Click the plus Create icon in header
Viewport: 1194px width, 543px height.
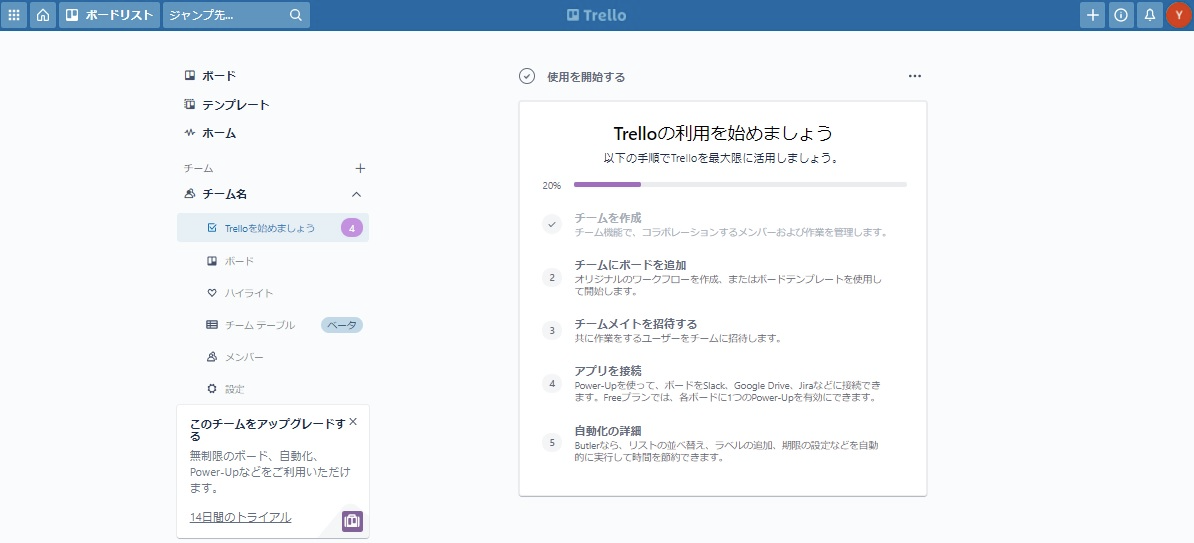(x=1093, y=15)
